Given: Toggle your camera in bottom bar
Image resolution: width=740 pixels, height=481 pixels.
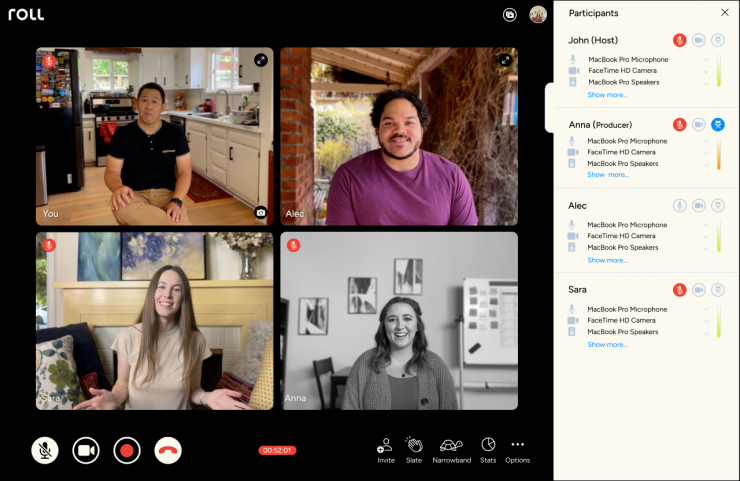Looking at the screenshot, I should (x=86, y=450).
